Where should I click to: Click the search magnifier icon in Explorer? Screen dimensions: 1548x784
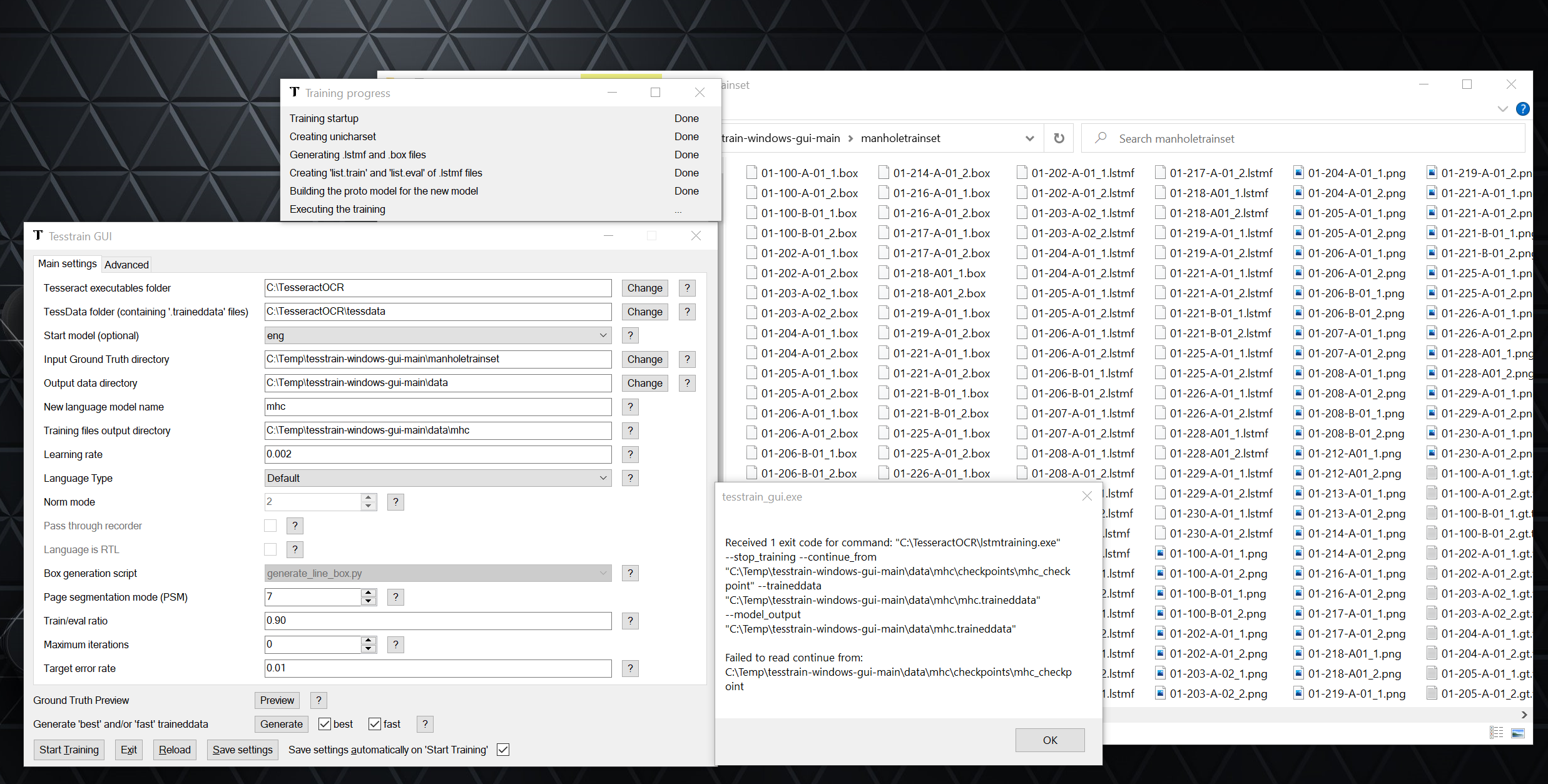pos(1101,138)
